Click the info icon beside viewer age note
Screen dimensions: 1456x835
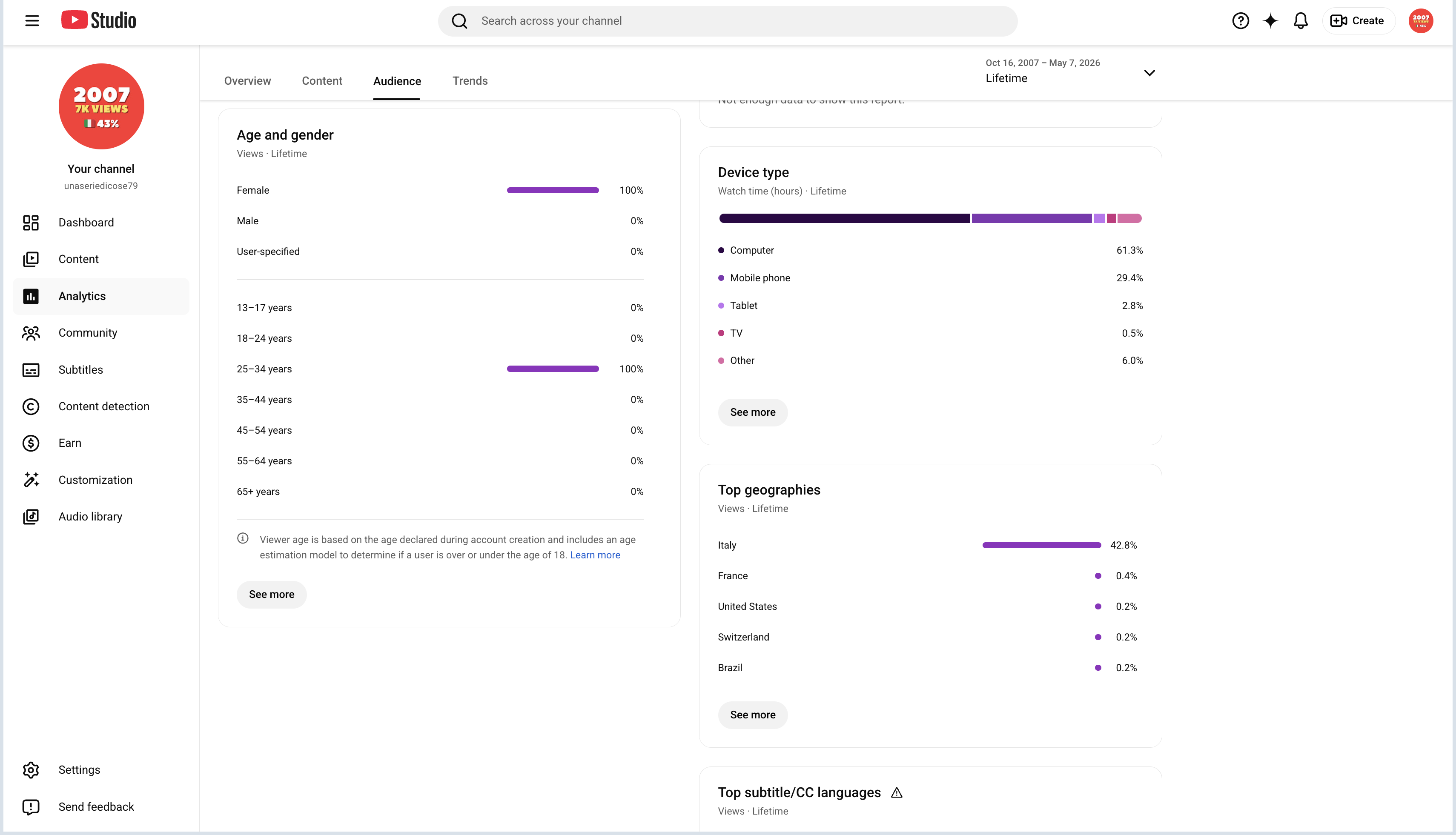(243, 538)
